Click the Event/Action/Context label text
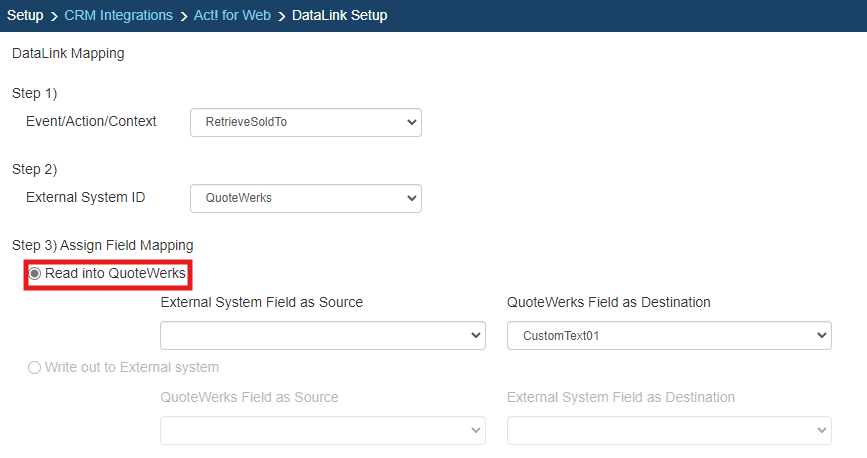The image size is (867, 458). [x=91, y=121]
